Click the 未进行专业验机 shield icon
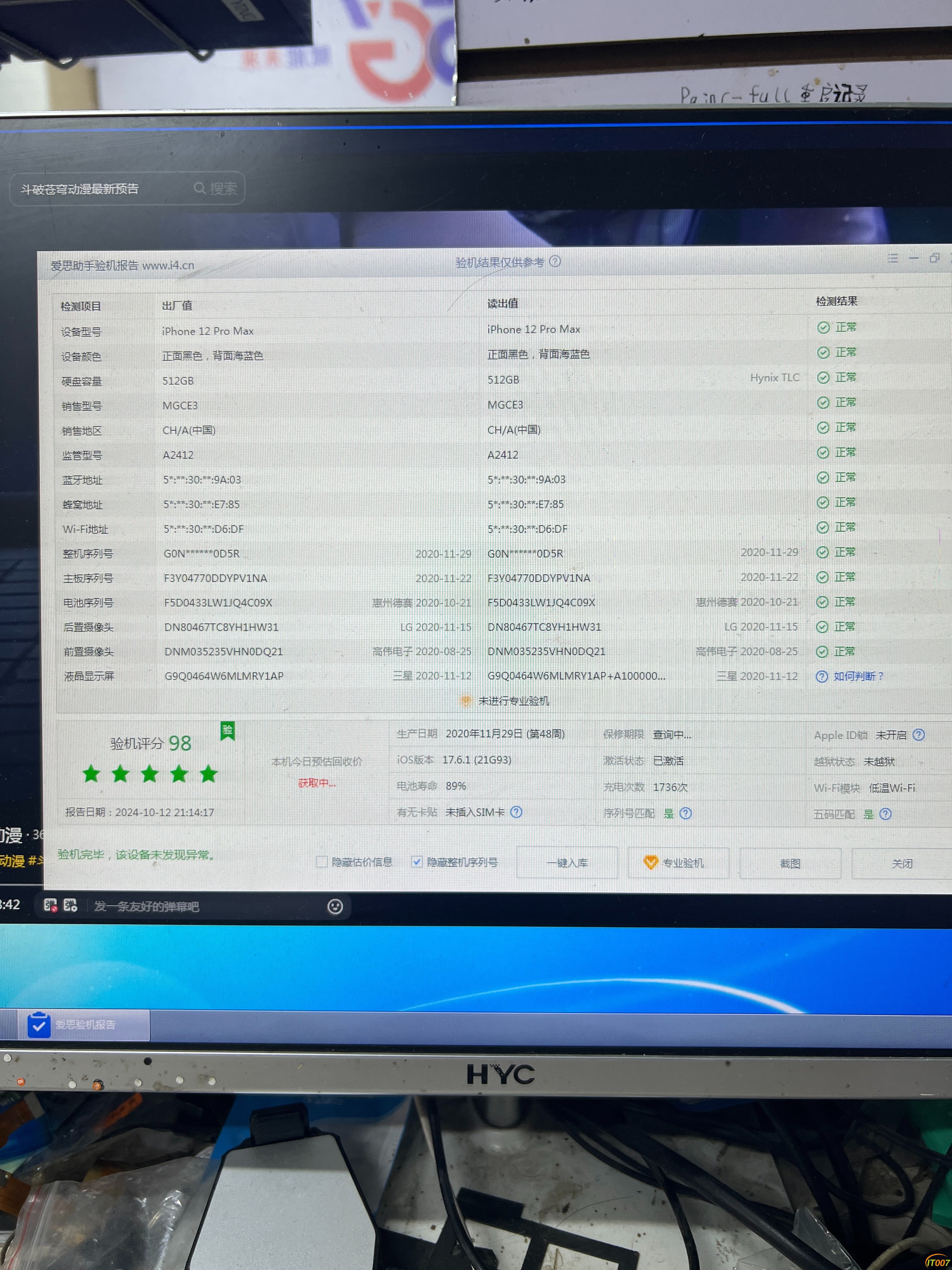Viewport: 952px width, 1270px height. tap(466, 701)
